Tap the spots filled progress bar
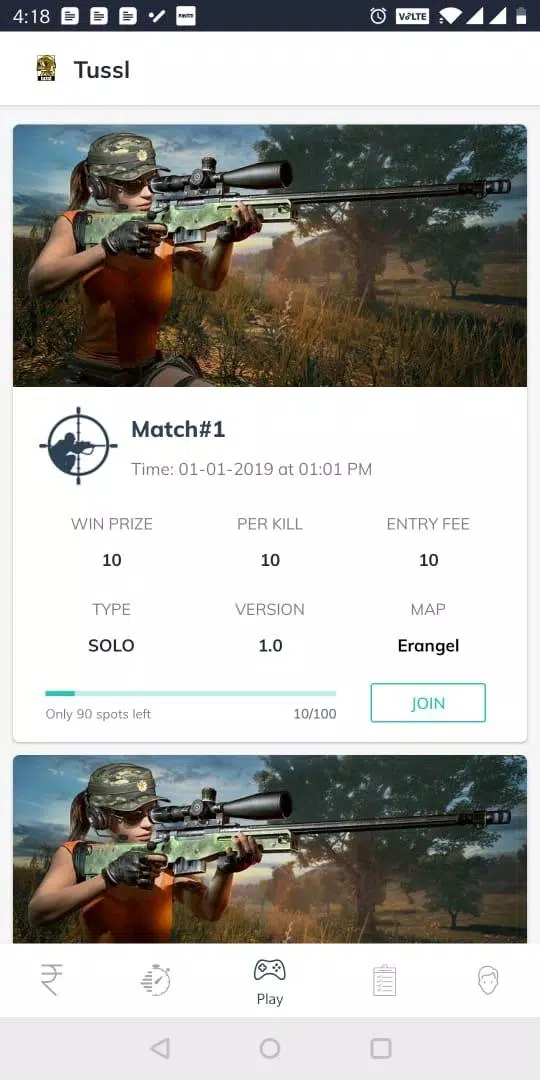 coord(191,693)
